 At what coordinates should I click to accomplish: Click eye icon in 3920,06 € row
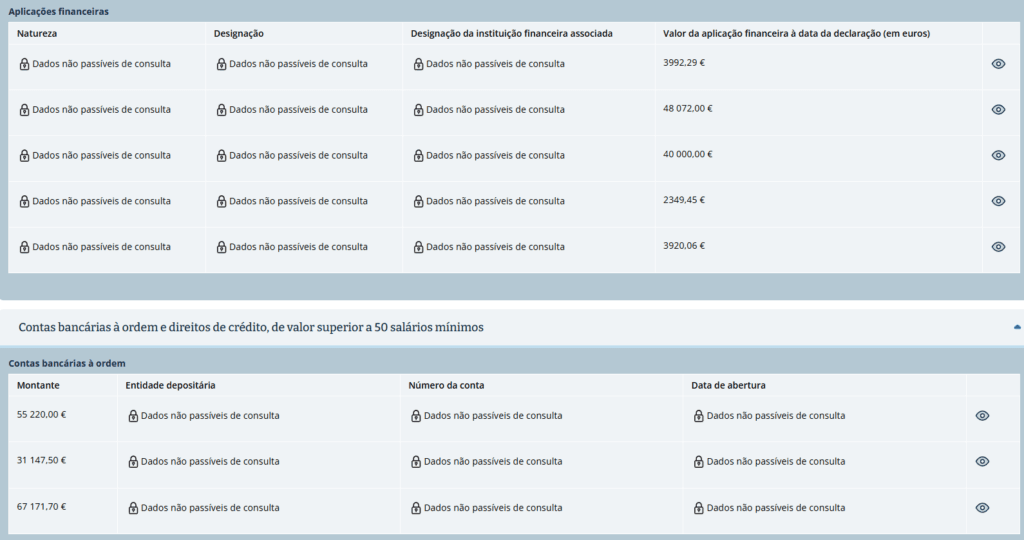997,247
